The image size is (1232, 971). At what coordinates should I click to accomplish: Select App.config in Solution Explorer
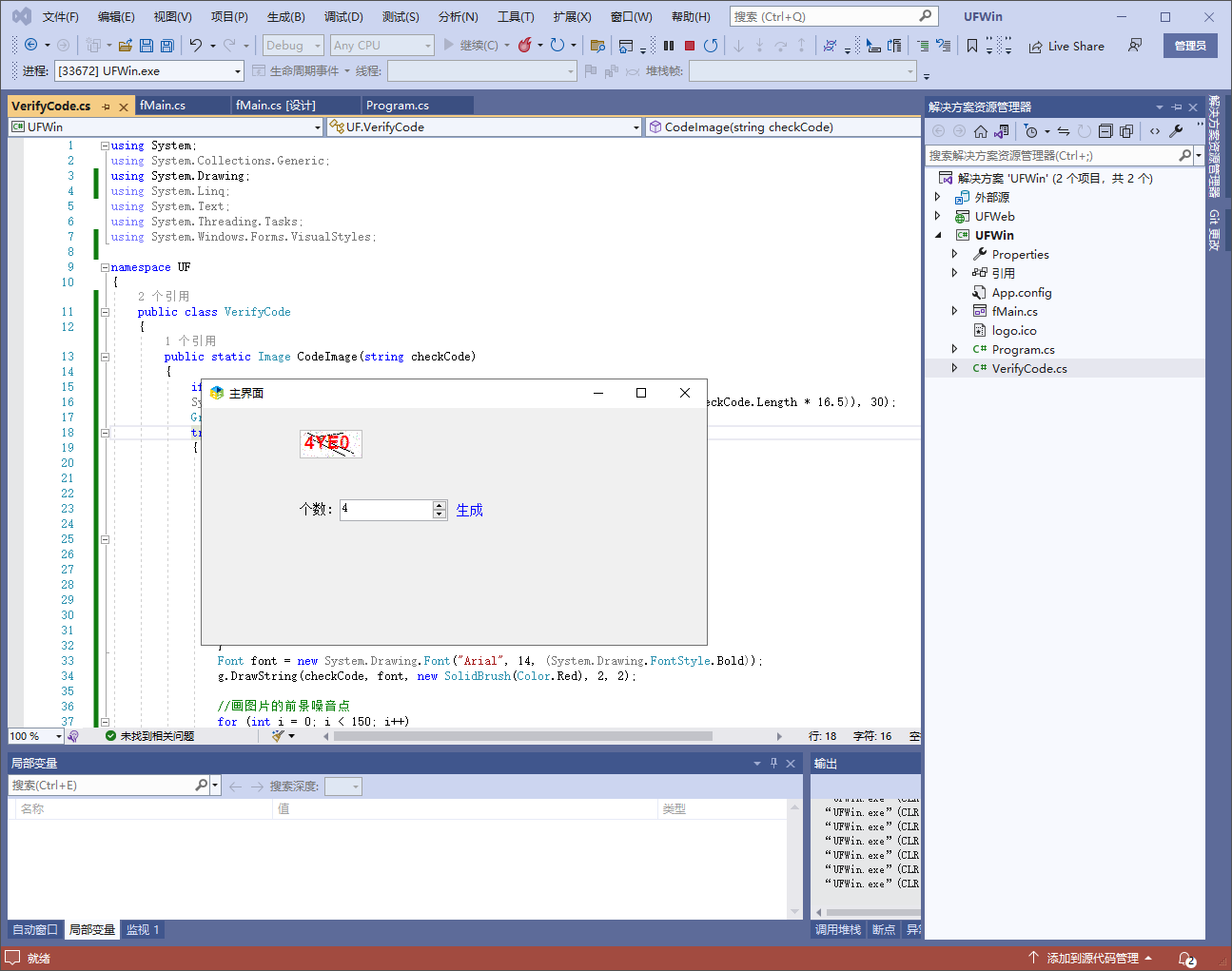pos(1022,292)
